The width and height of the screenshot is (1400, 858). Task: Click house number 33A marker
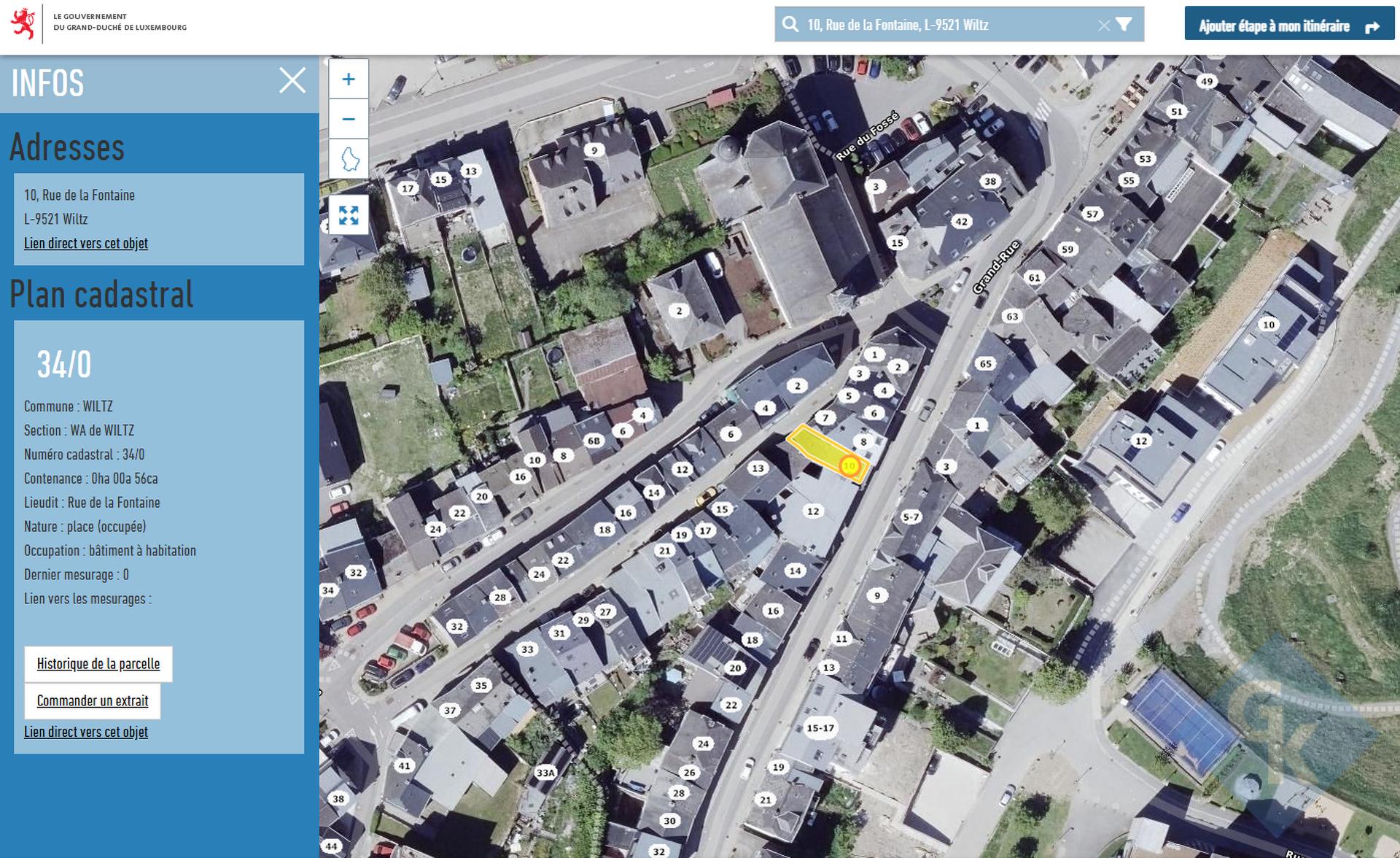tap(545, 773)
